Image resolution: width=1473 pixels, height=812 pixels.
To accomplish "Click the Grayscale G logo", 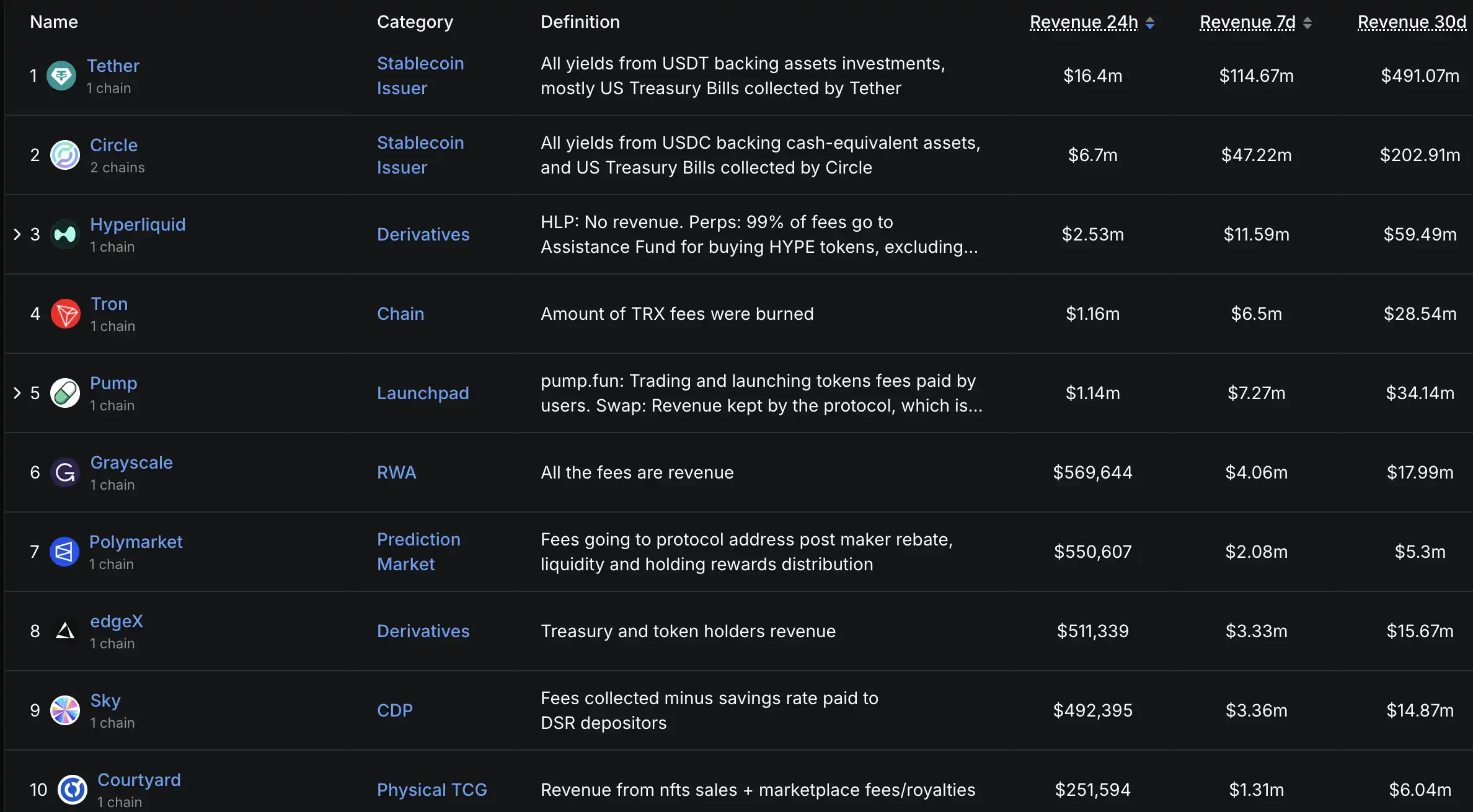I will pos(65,472).
